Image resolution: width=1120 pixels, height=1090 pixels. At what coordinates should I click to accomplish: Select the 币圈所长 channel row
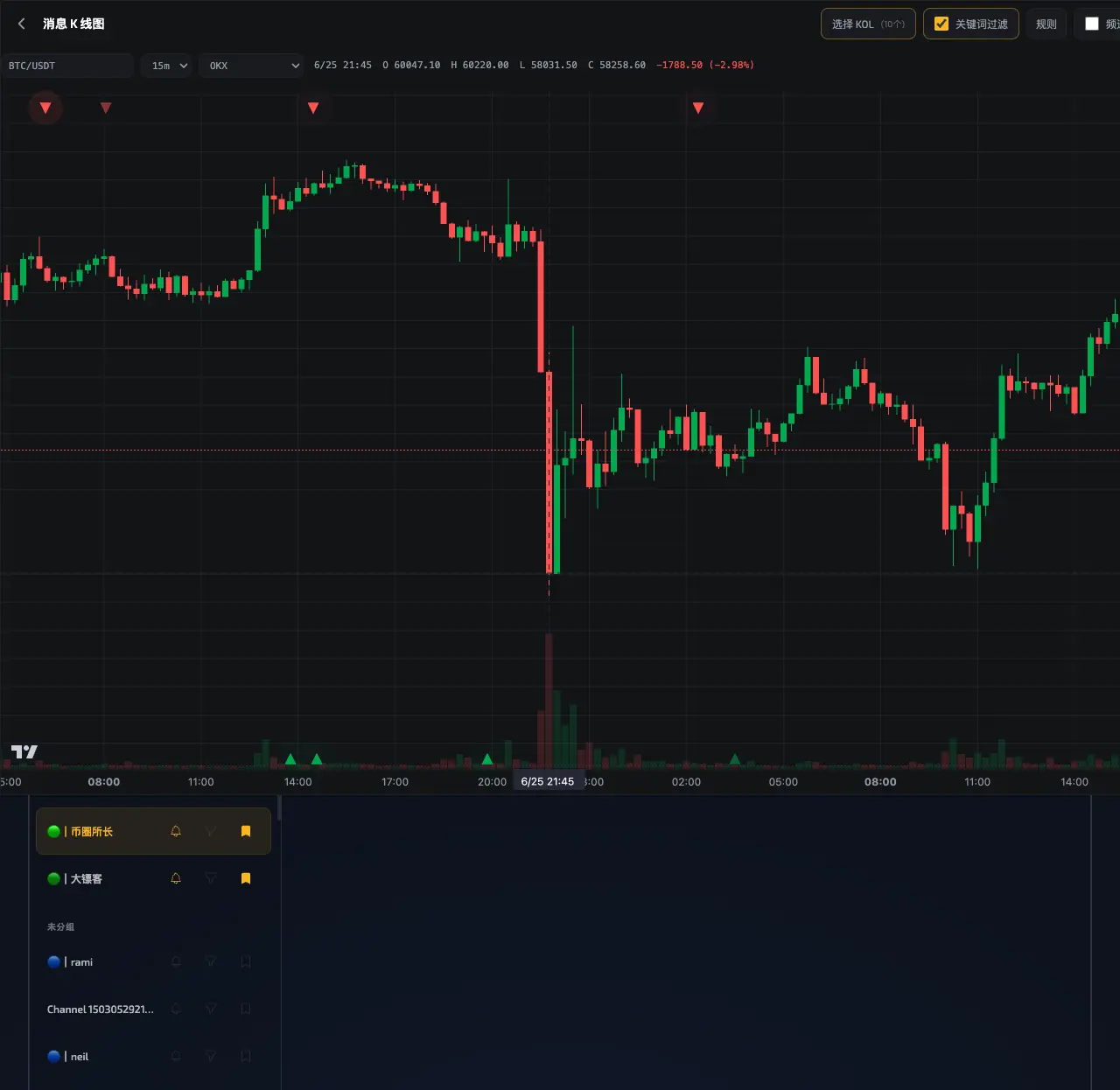tap(153, 831)
